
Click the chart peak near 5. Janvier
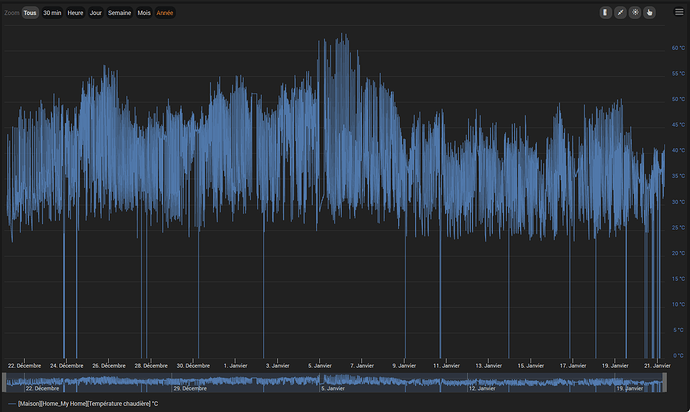click(x=343, y=36)
